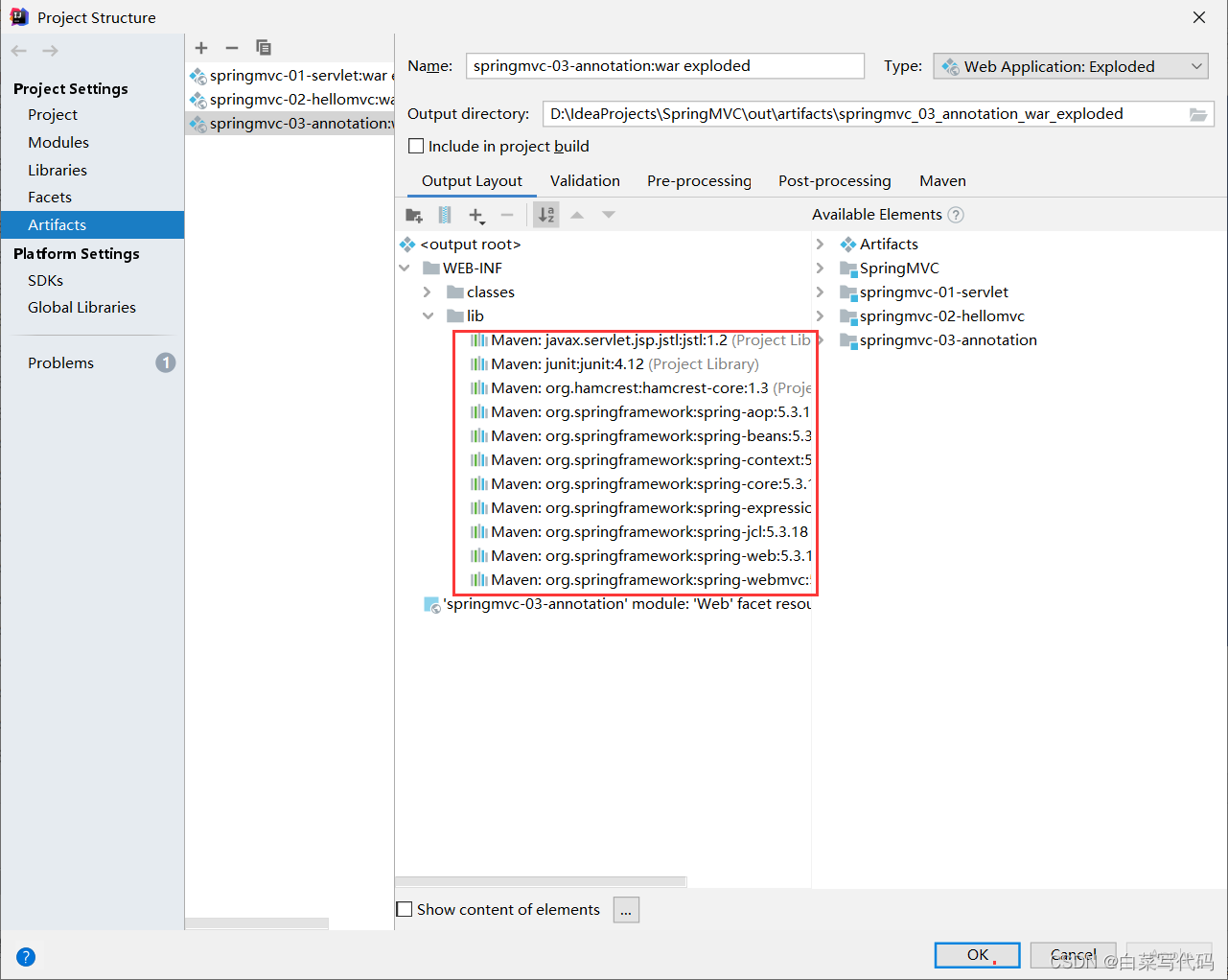Select Artifacts in settings sidebar
This screenshot has width=1228, height=980.
coord(92,224)
